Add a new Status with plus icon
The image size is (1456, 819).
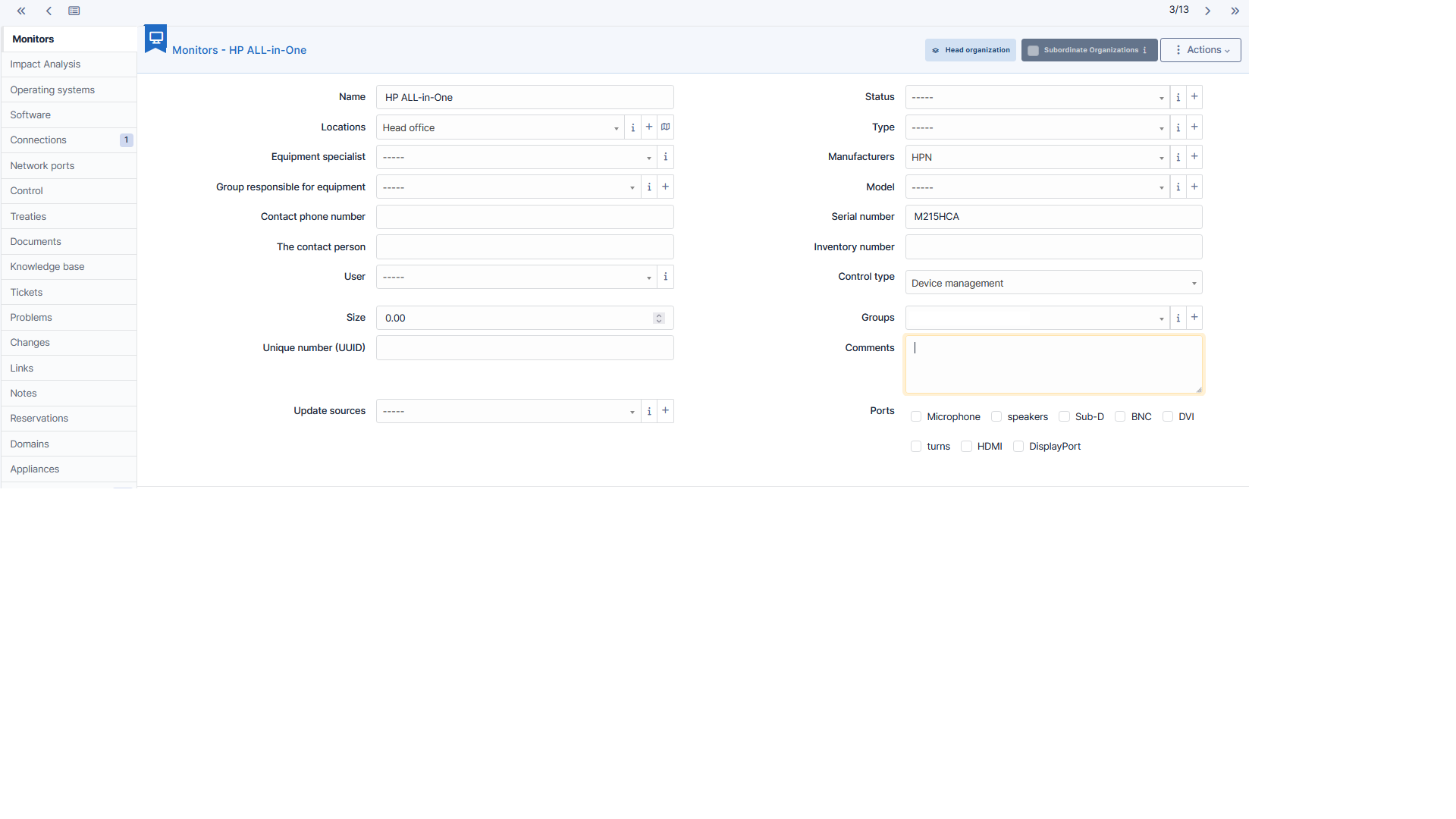(1194, 97)
